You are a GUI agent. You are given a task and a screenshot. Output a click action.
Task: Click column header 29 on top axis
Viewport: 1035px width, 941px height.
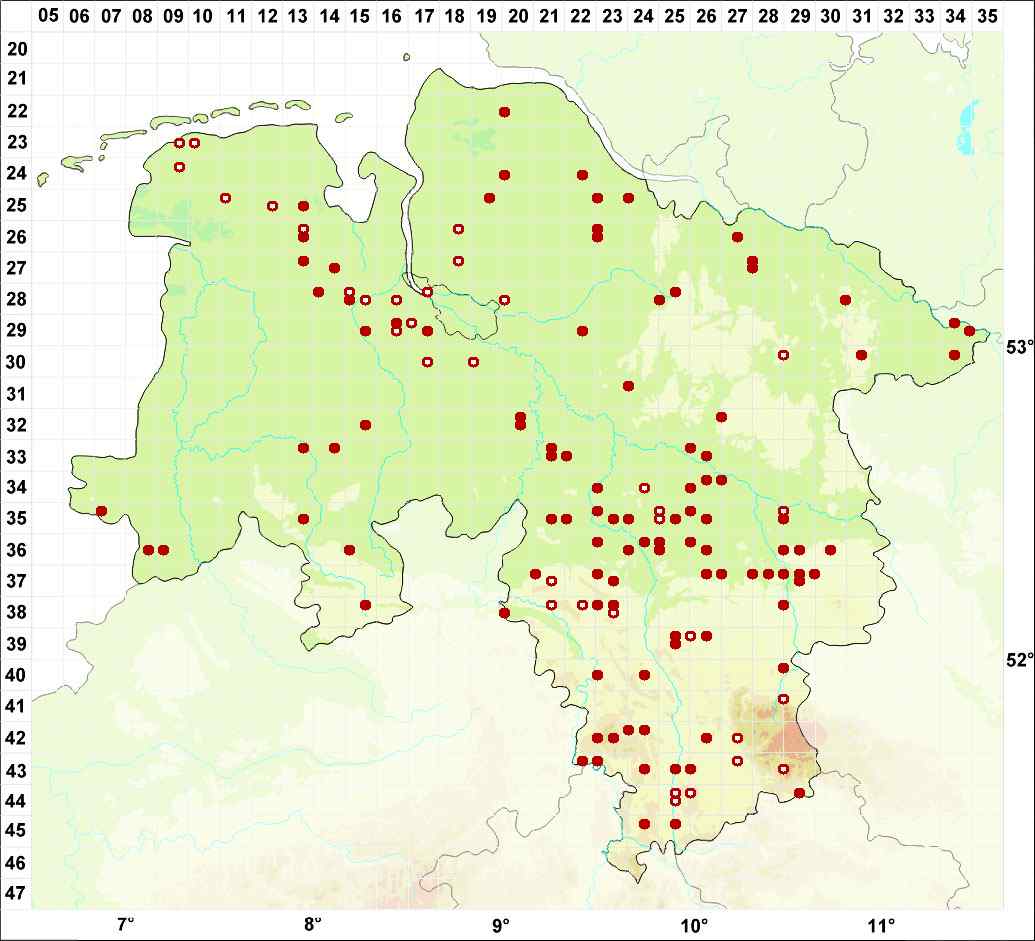point(800,15)
